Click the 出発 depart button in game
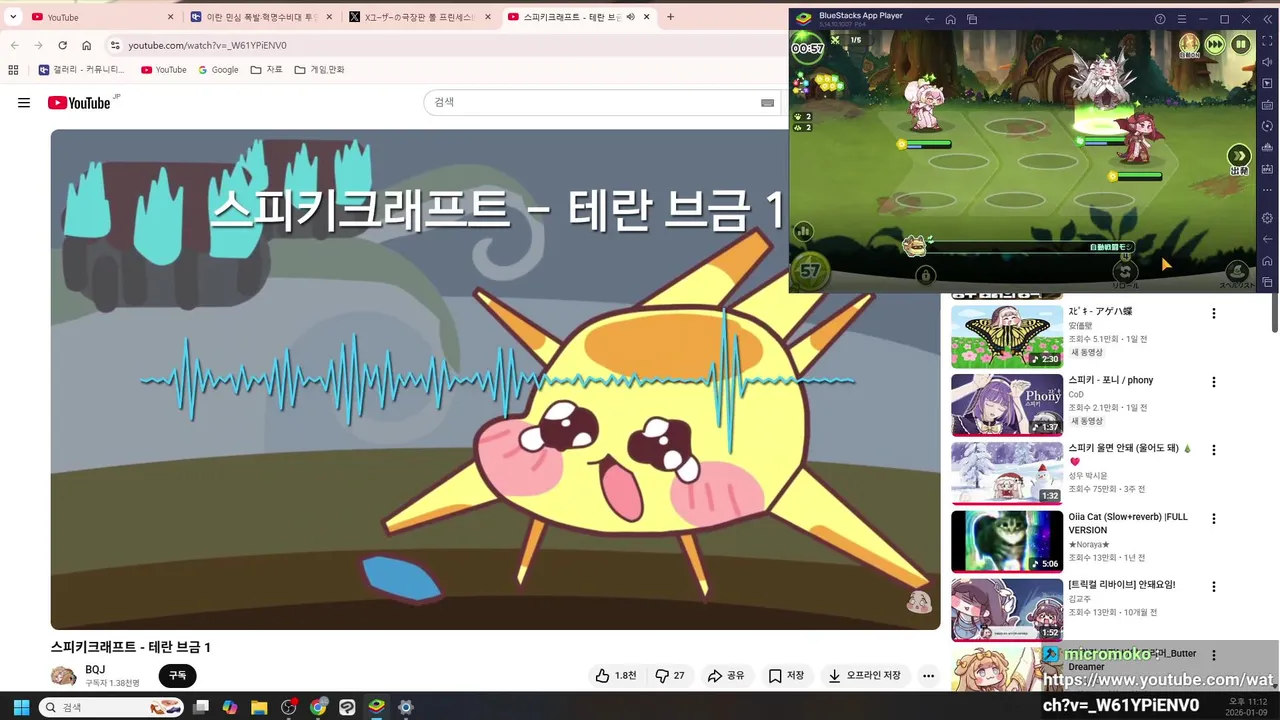The image size is (1280, 720). tap(1239, 159)
